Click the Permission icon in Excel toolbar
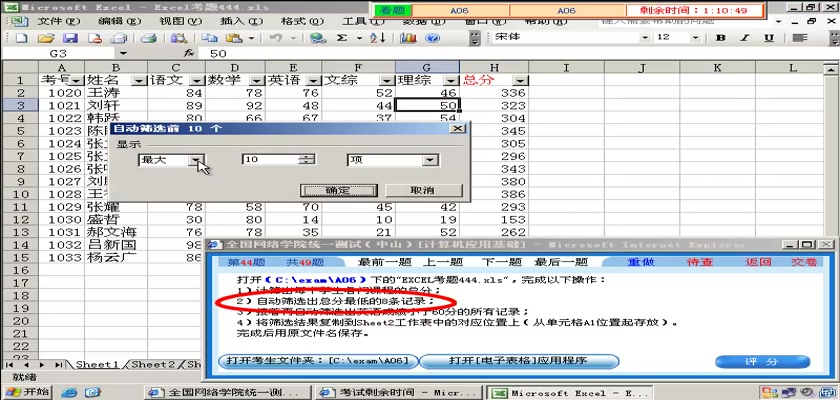Viewport: 840px width, 400px height. [x=95, y=38]
